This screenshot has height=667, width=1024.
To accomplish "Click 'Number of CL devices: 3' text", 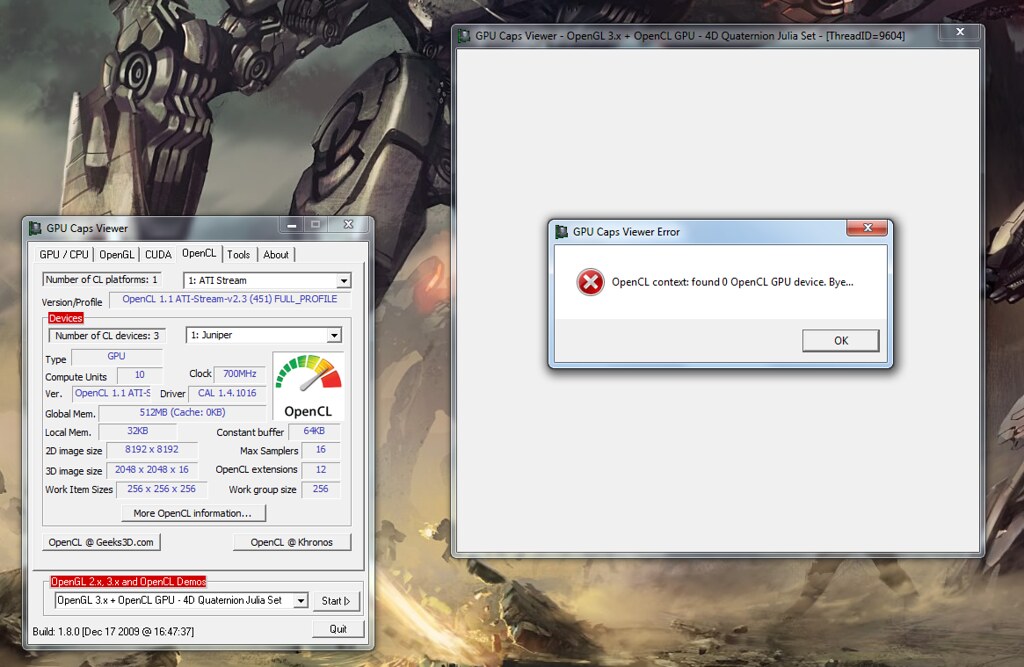I will [107, 336].
